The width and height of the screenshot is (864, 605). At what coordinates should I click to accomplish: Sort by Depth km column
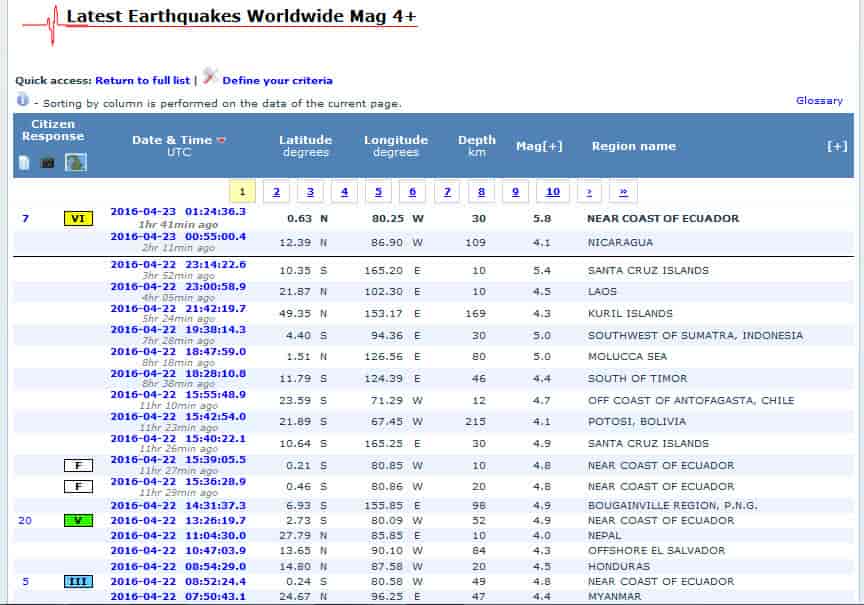coord(477,145)
